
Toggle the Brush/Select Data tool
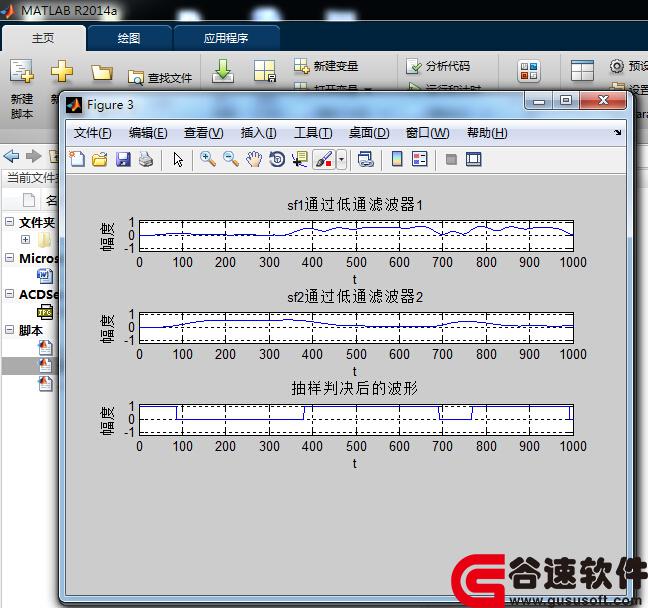(324, 159)
